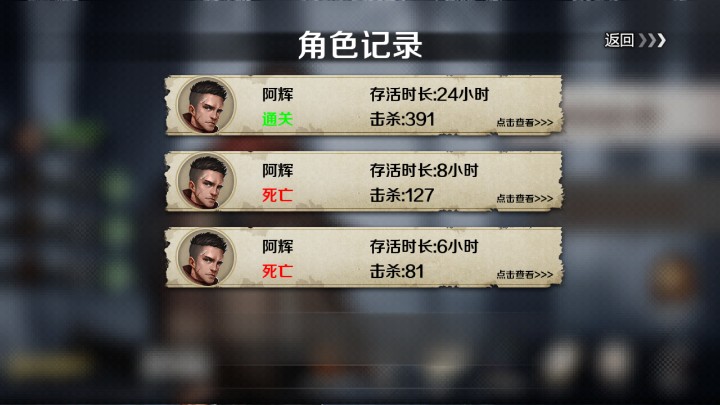Click the red 死亡 label in 6小时 record
This screenshot has height=405, width=720.
[x=277, y=271]
